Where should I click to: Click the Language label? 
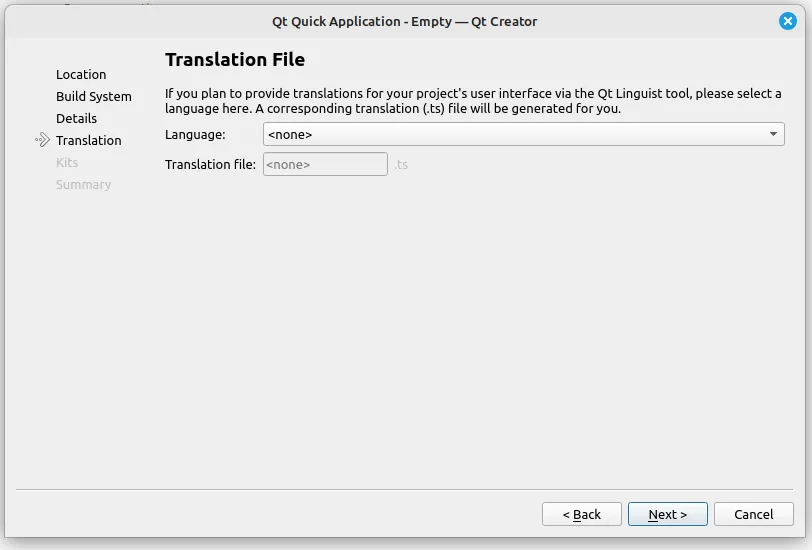click(195, 135)
